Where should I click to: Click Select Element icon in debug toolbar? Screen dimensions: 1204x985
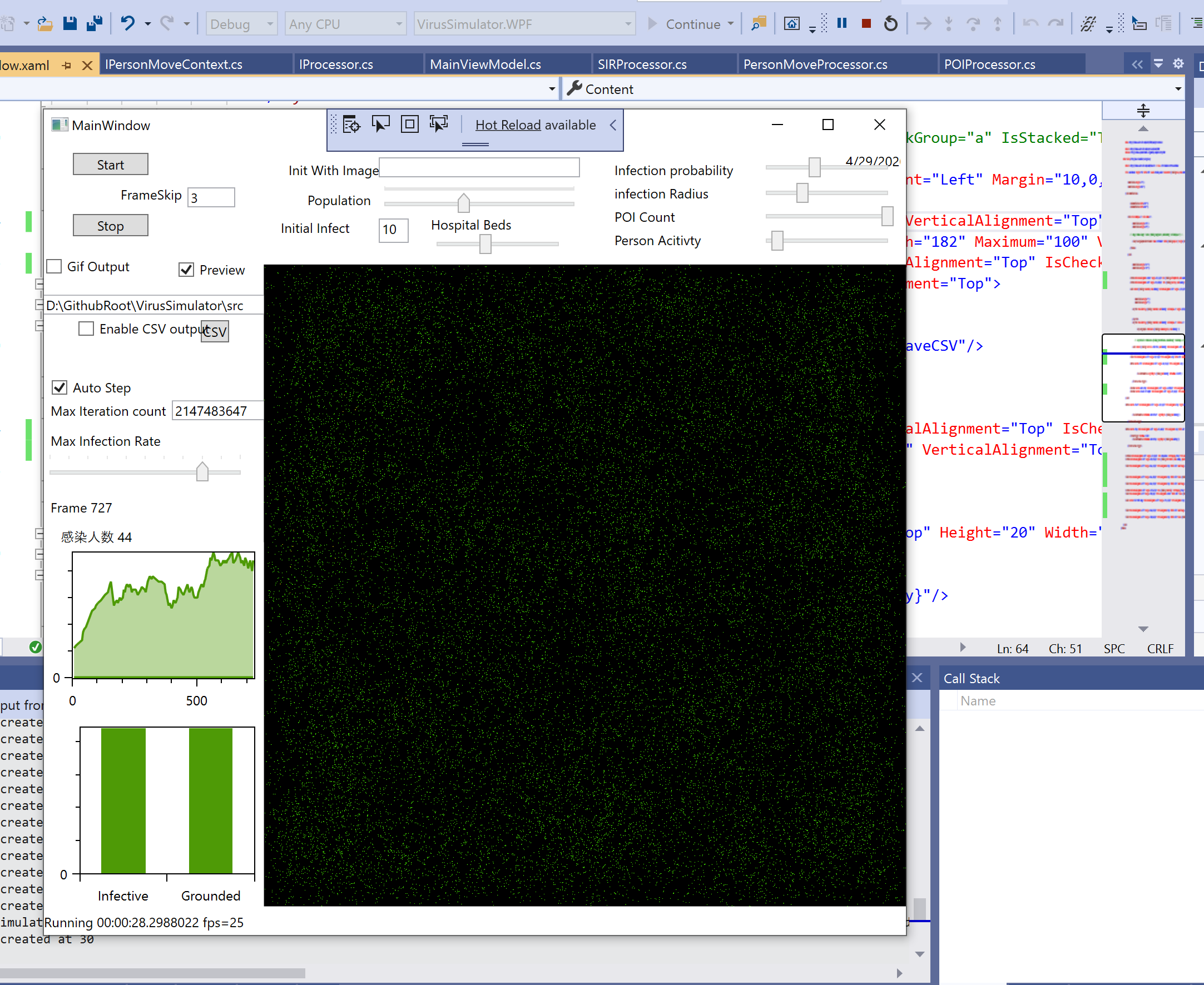tap(380, 124)
